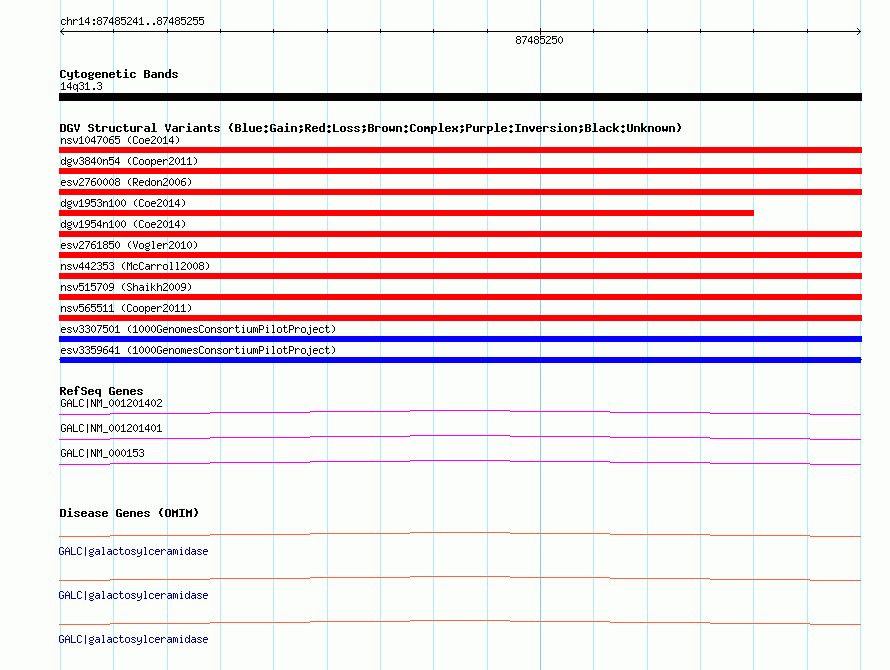Click the first orange OMIM gene line
This screenshot has height=670, width=890.
460,534
